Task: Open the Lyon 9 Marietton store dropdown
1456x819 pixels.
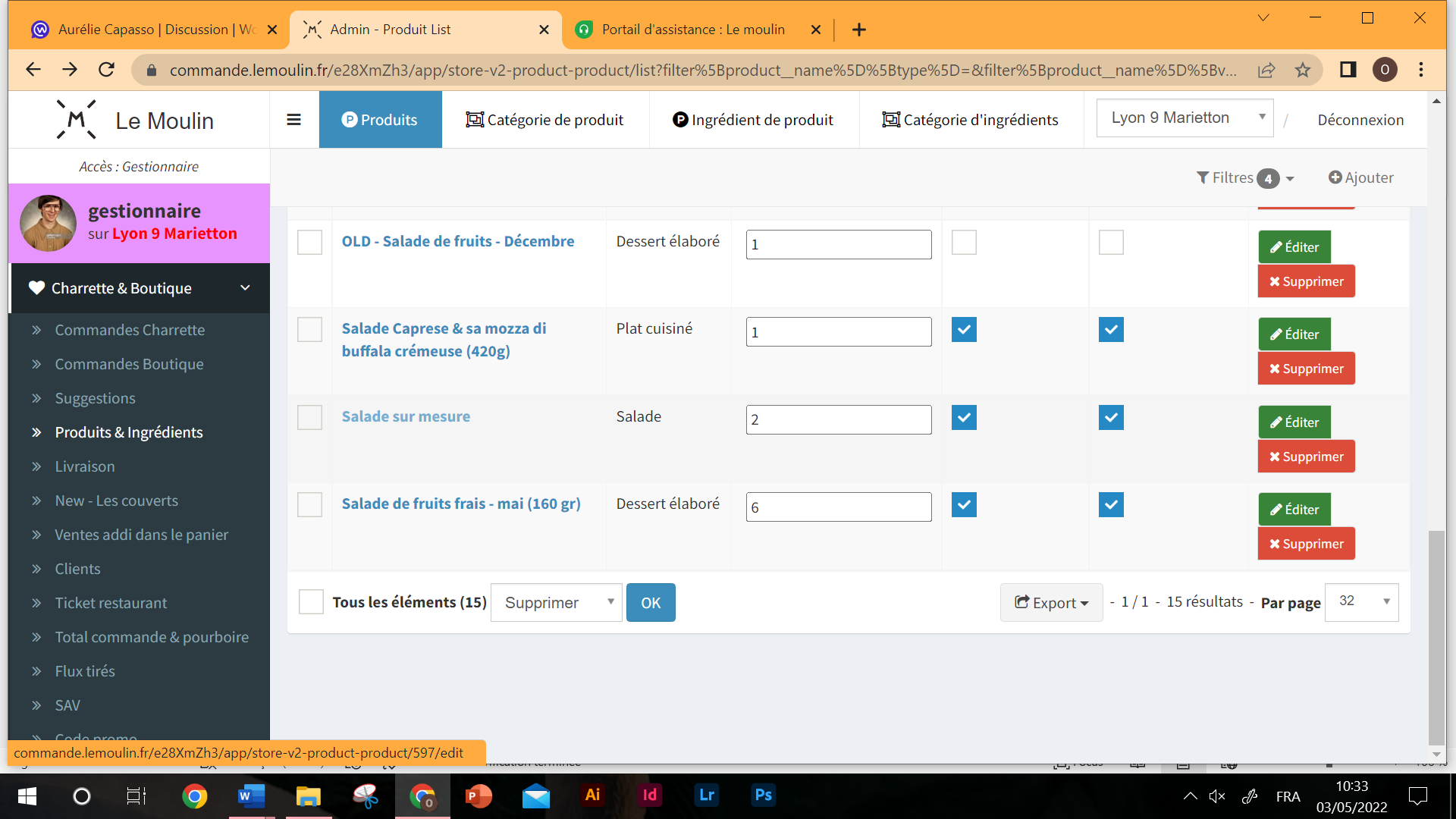Action: pyautogui.click(x=1185, y=118)
